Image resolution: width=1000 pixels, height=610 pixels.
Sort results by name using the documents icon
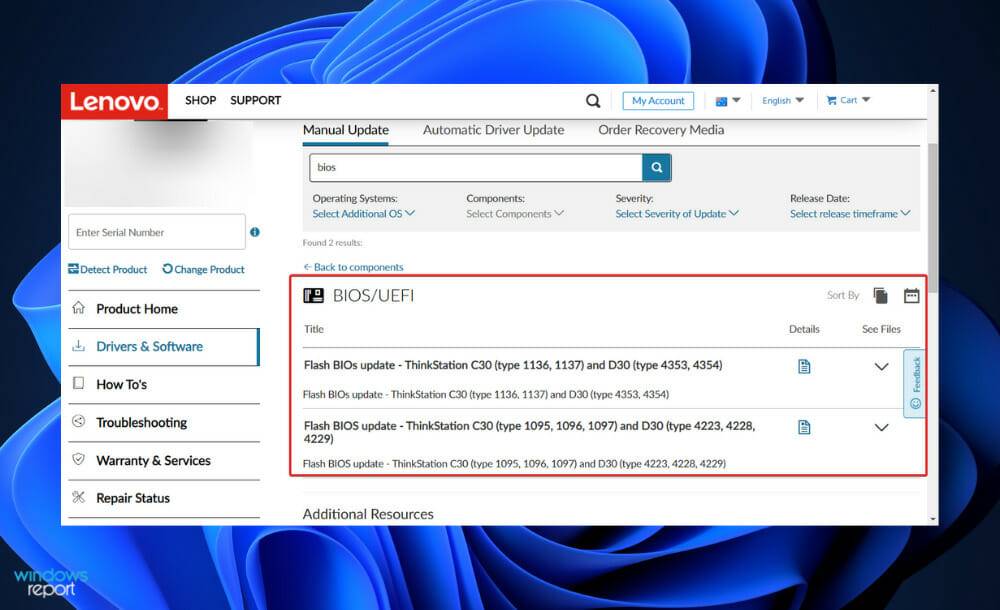tap(881, 294)
